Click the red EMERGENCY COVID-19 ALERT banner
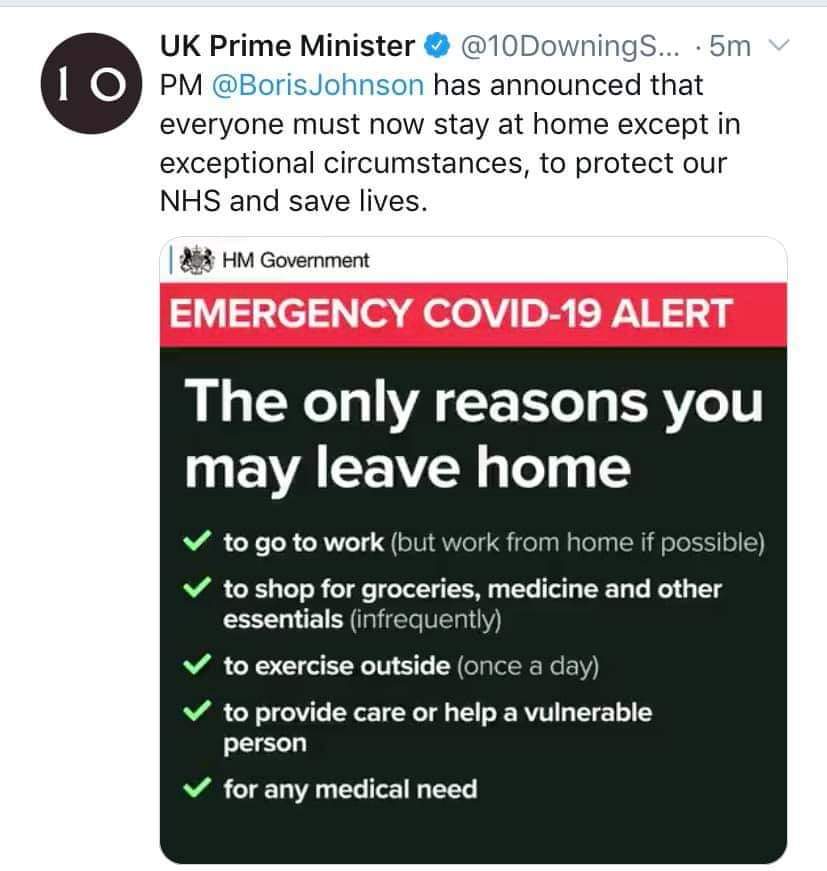This screenshot has height=871, width=827. tap(473, 315)
